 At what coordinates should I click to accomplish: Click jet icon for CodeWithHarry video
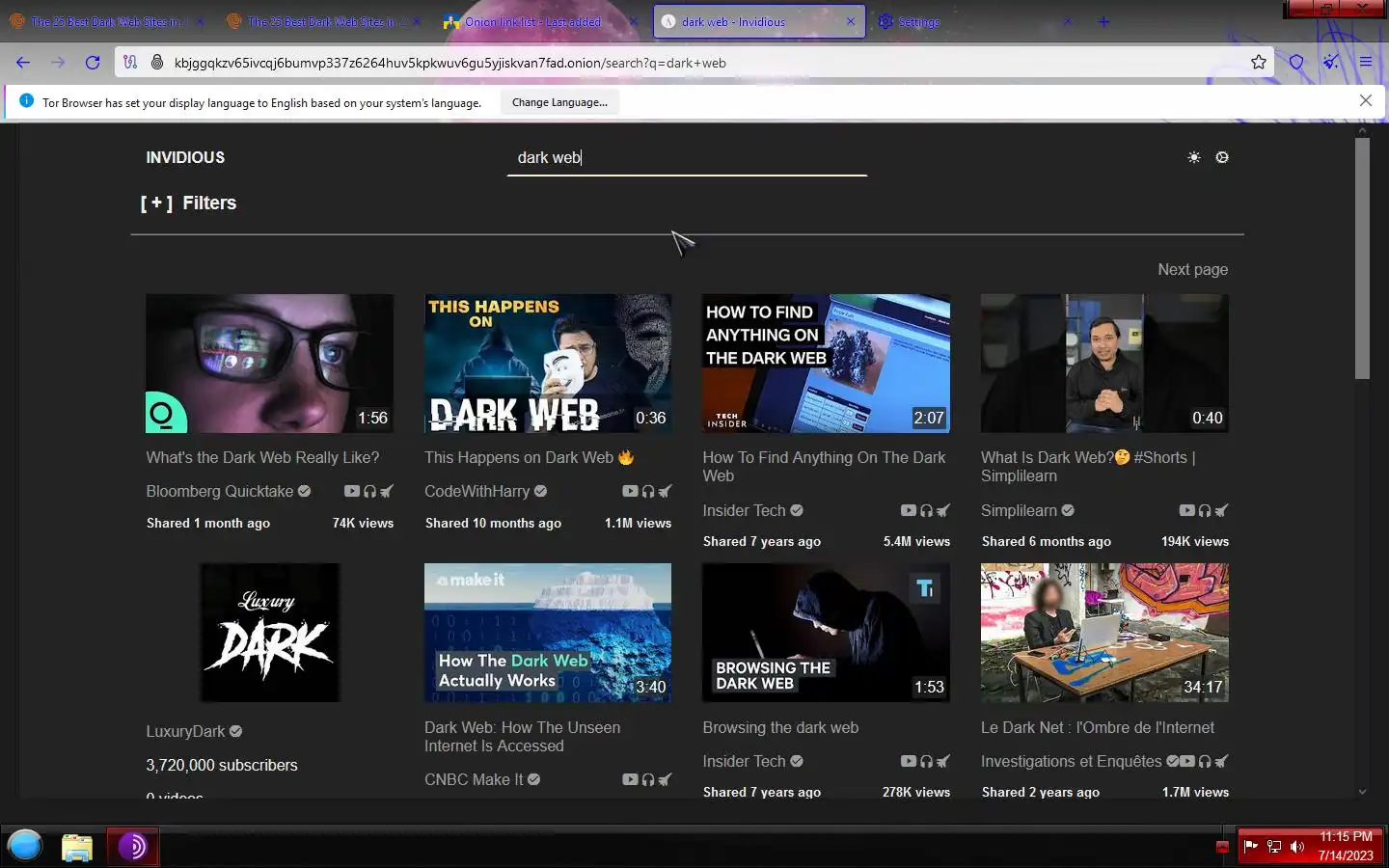pos(665,491)
